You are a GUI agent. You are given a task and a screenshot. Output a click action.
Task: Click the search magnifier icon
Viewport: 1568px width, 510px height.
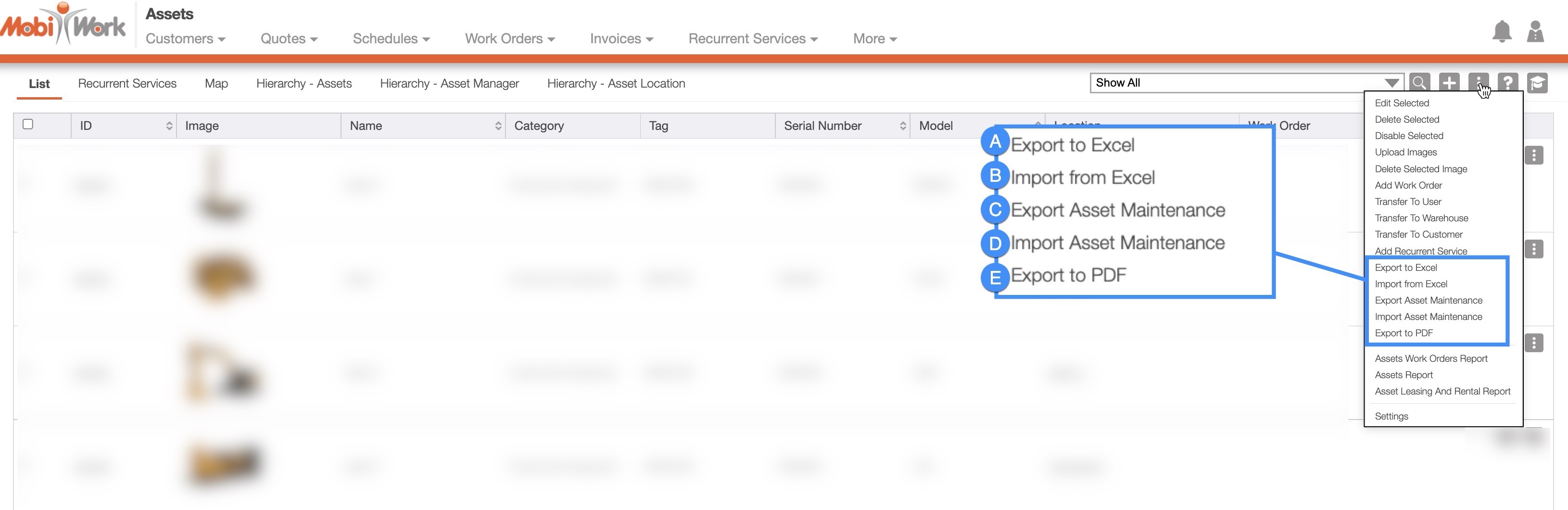tap(1419, 83)
